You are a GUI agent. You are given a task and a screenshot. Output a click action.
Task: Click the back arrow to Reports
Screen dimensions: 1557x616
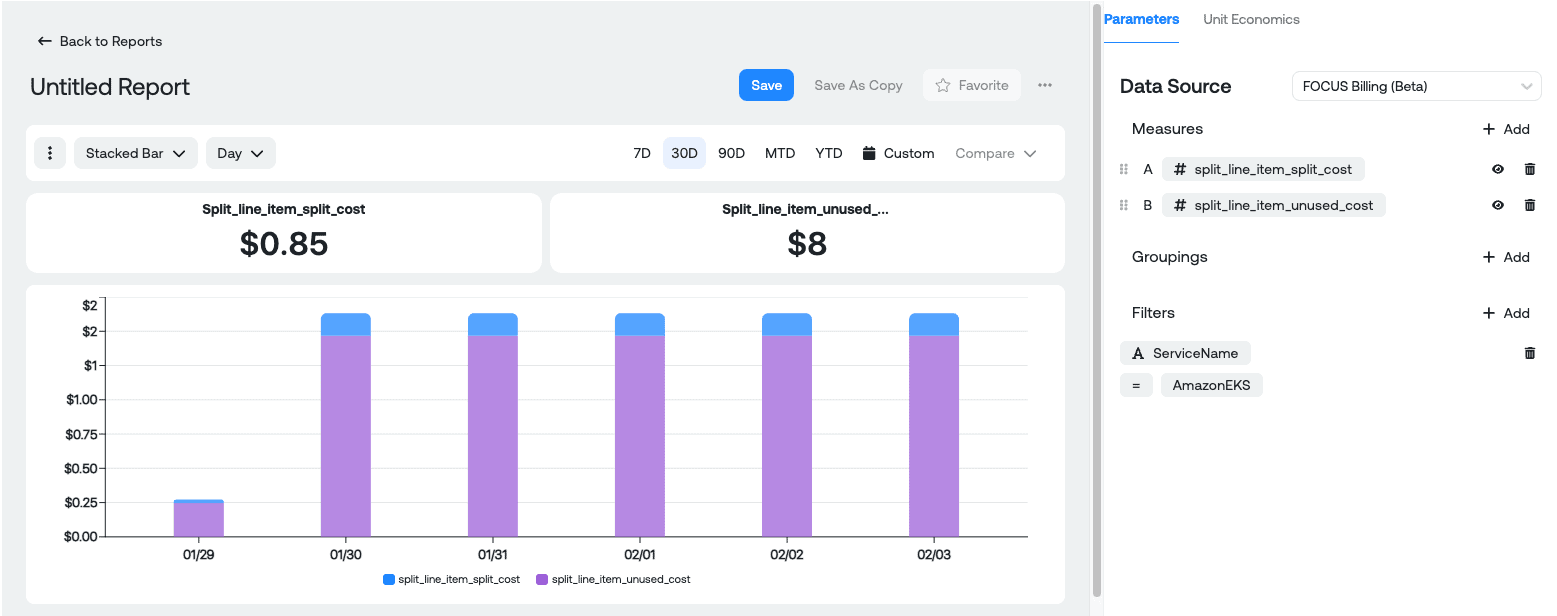point(44,41)
